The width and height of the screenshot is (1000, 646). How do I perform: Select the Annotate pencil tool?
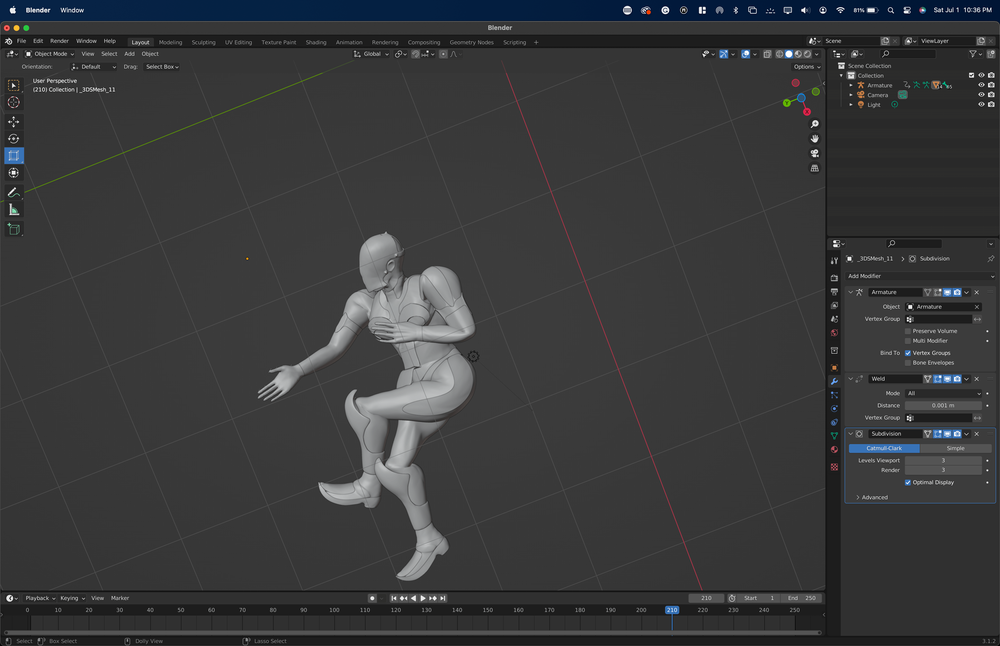pyautogui.click(x=13, y=192)
